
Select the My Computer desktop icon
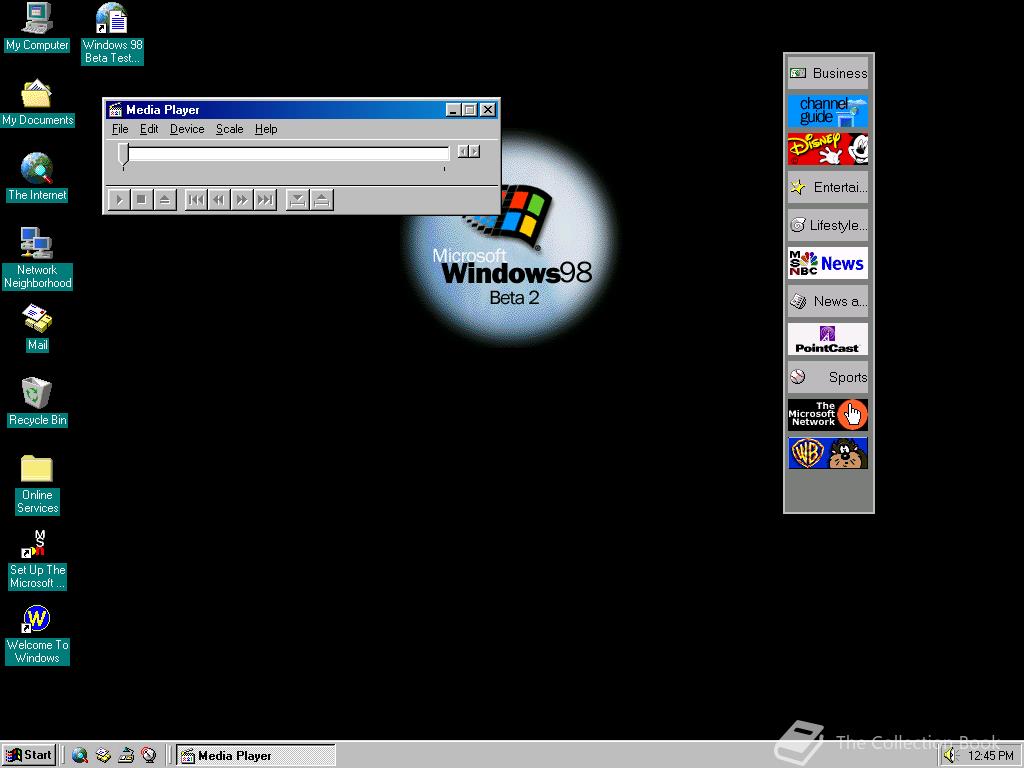[x=37, y=27]
